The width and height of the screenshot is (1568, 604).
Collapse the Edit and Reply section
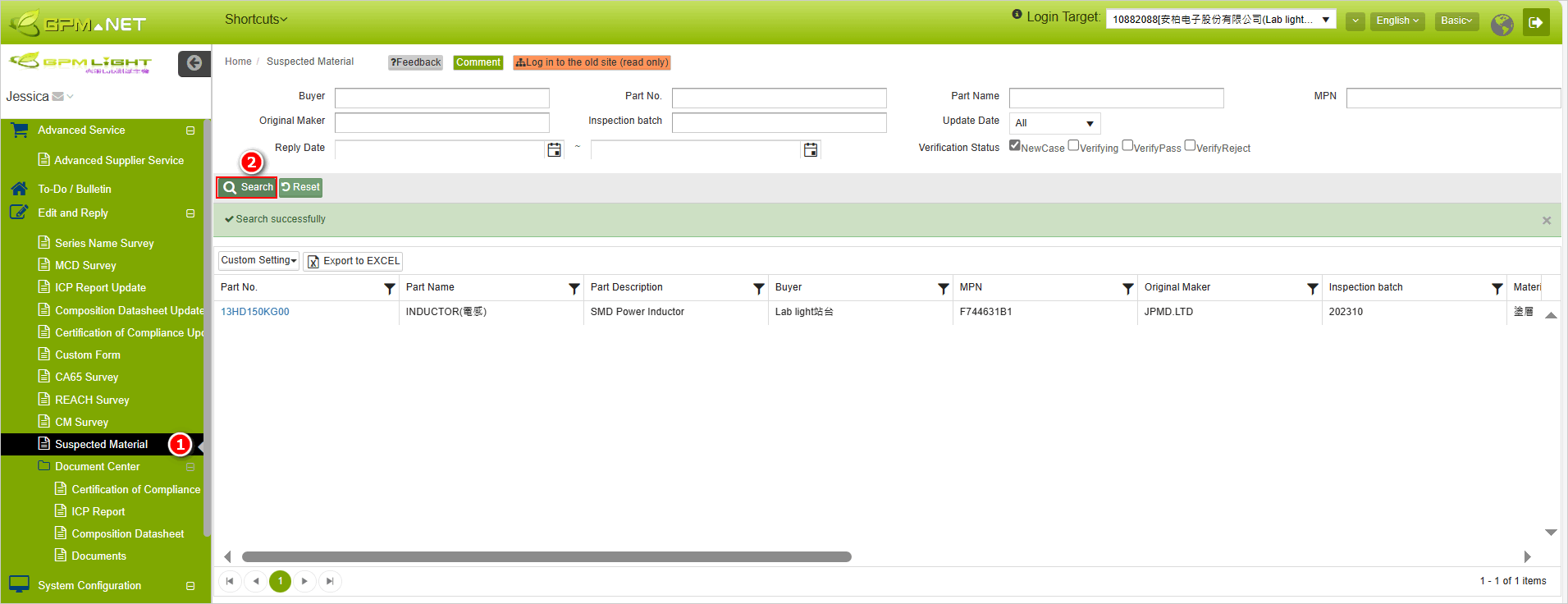[x=190, y=213]
